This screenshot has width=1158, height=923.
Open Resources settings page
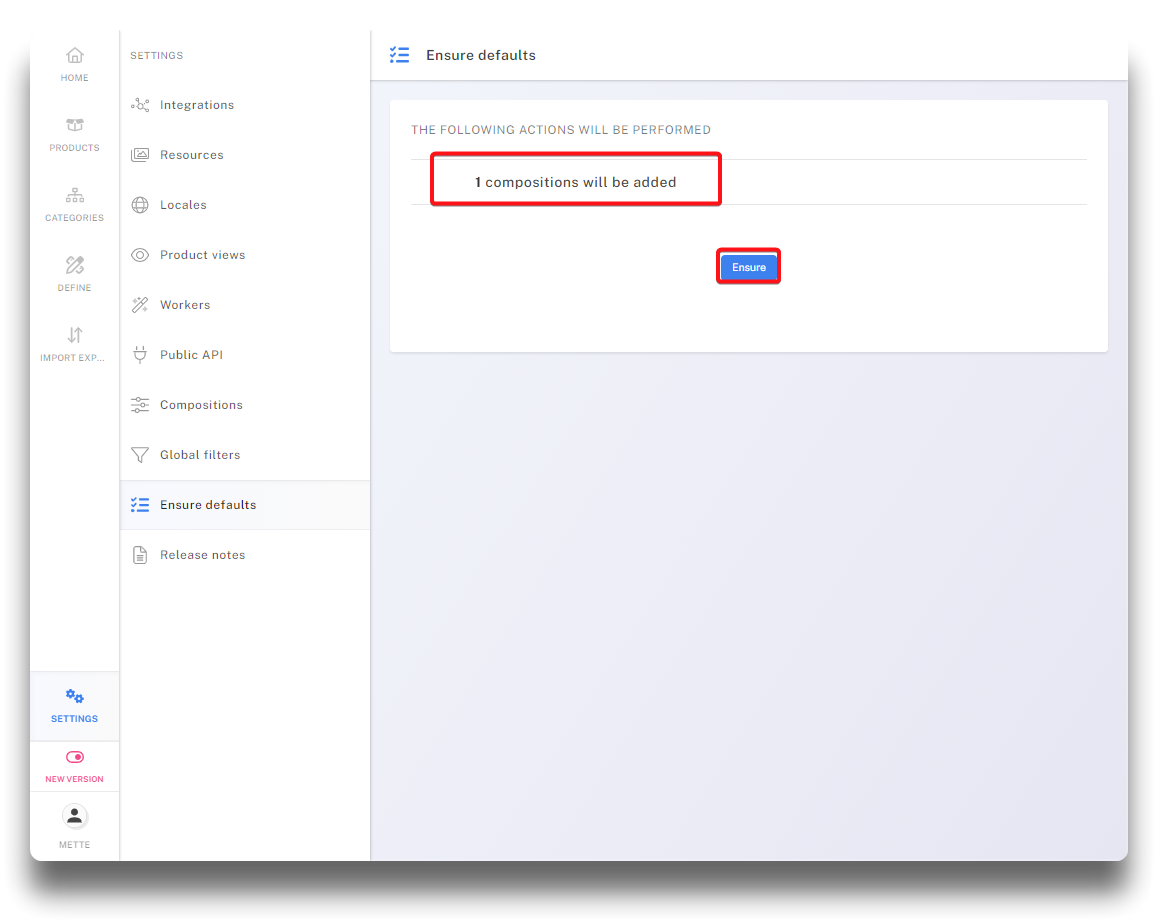point(191,155)
